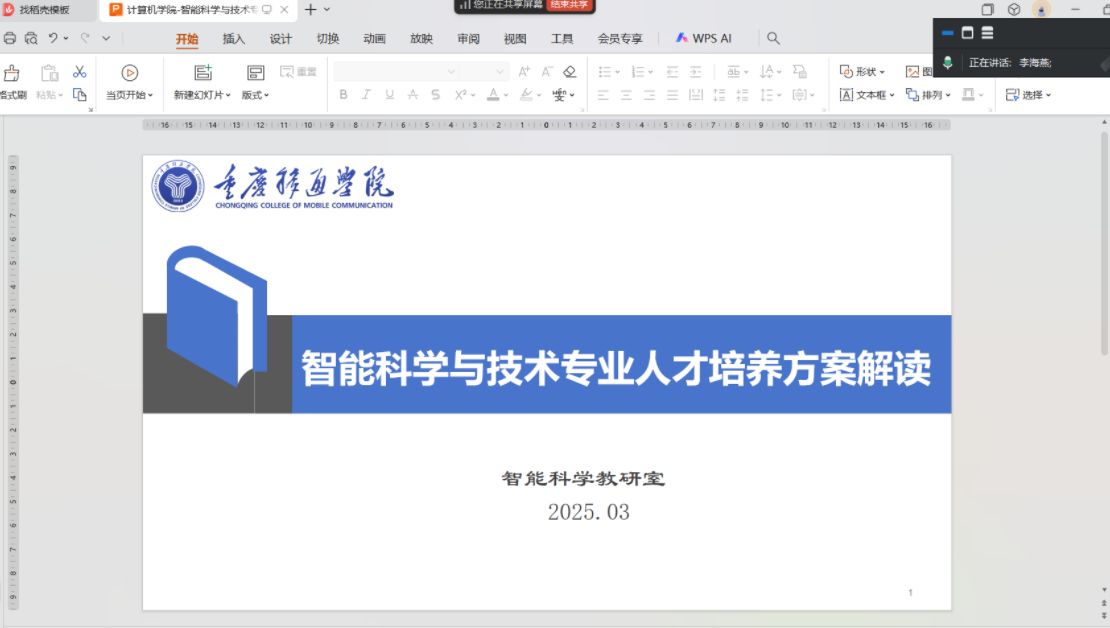1110x628 pixels.
Task: Toggle Bold formatting
Action: point(343,95)
